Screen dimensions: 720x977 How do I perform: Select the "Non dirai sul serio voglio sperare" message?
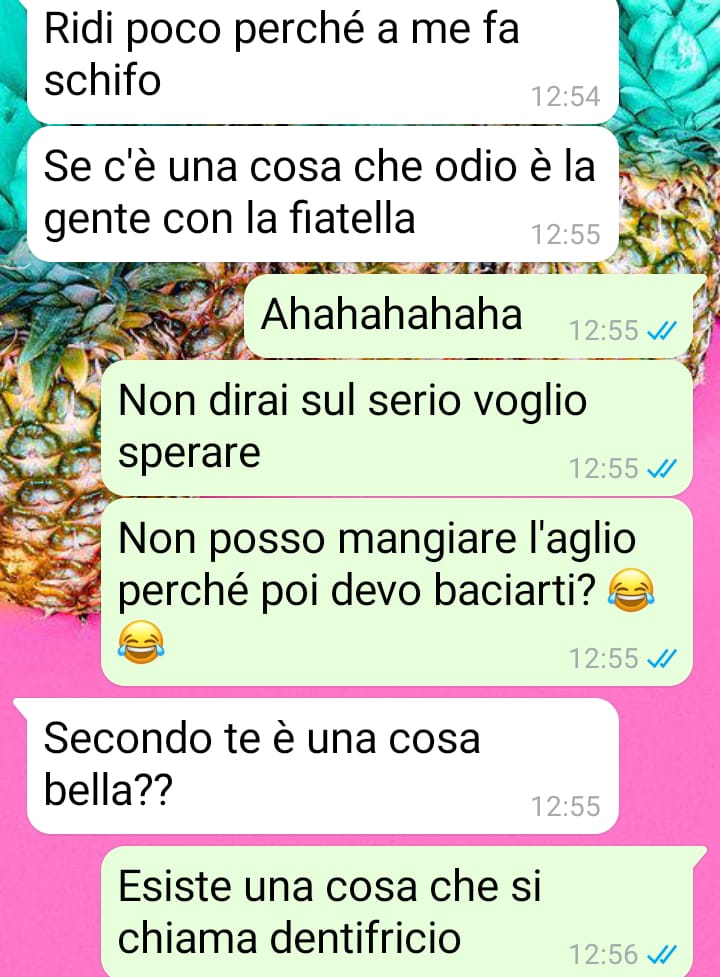[x=397, y=429]
